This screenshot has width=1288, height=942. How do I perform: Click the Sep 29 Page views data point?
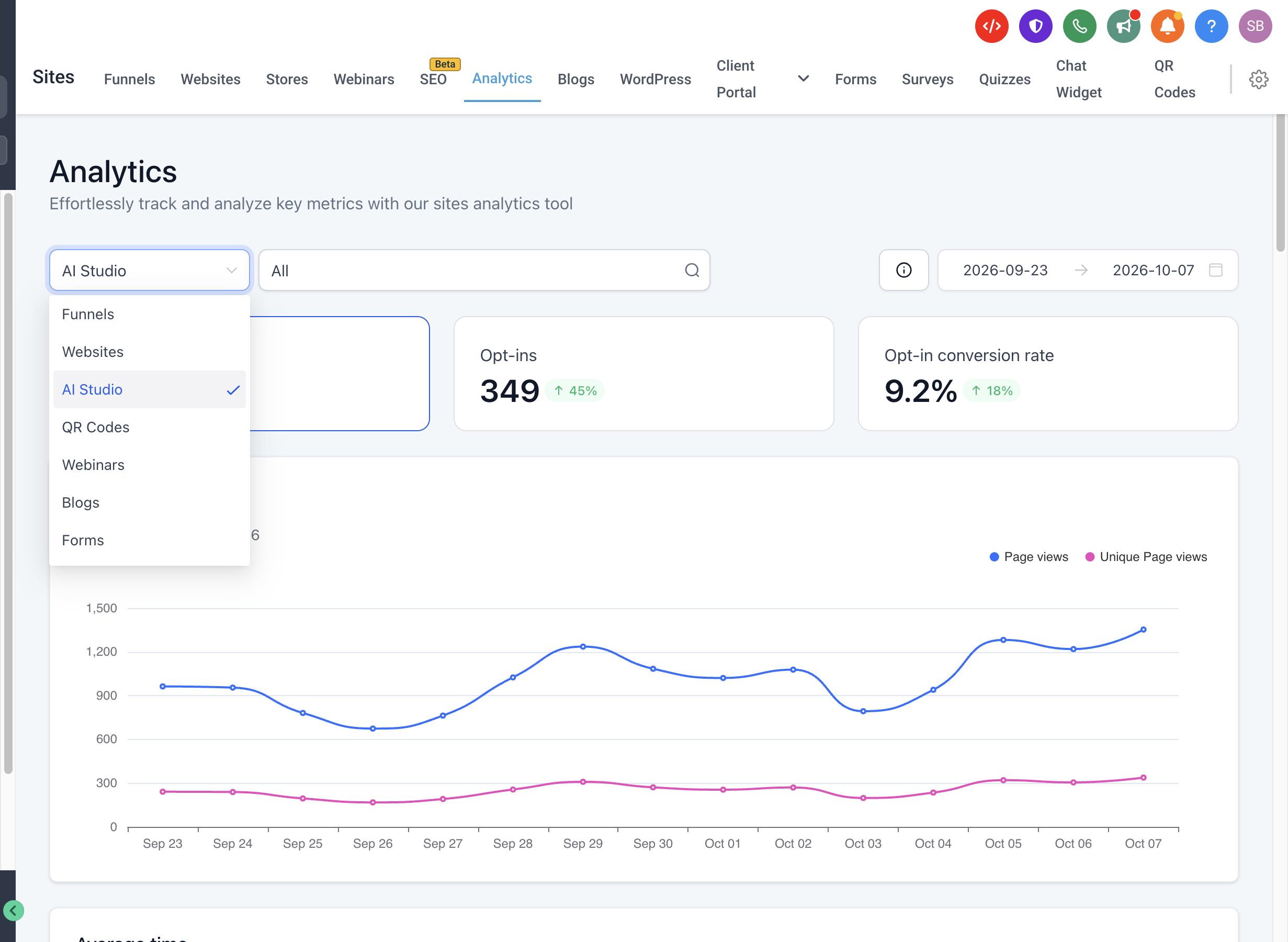tap(583, 647)
